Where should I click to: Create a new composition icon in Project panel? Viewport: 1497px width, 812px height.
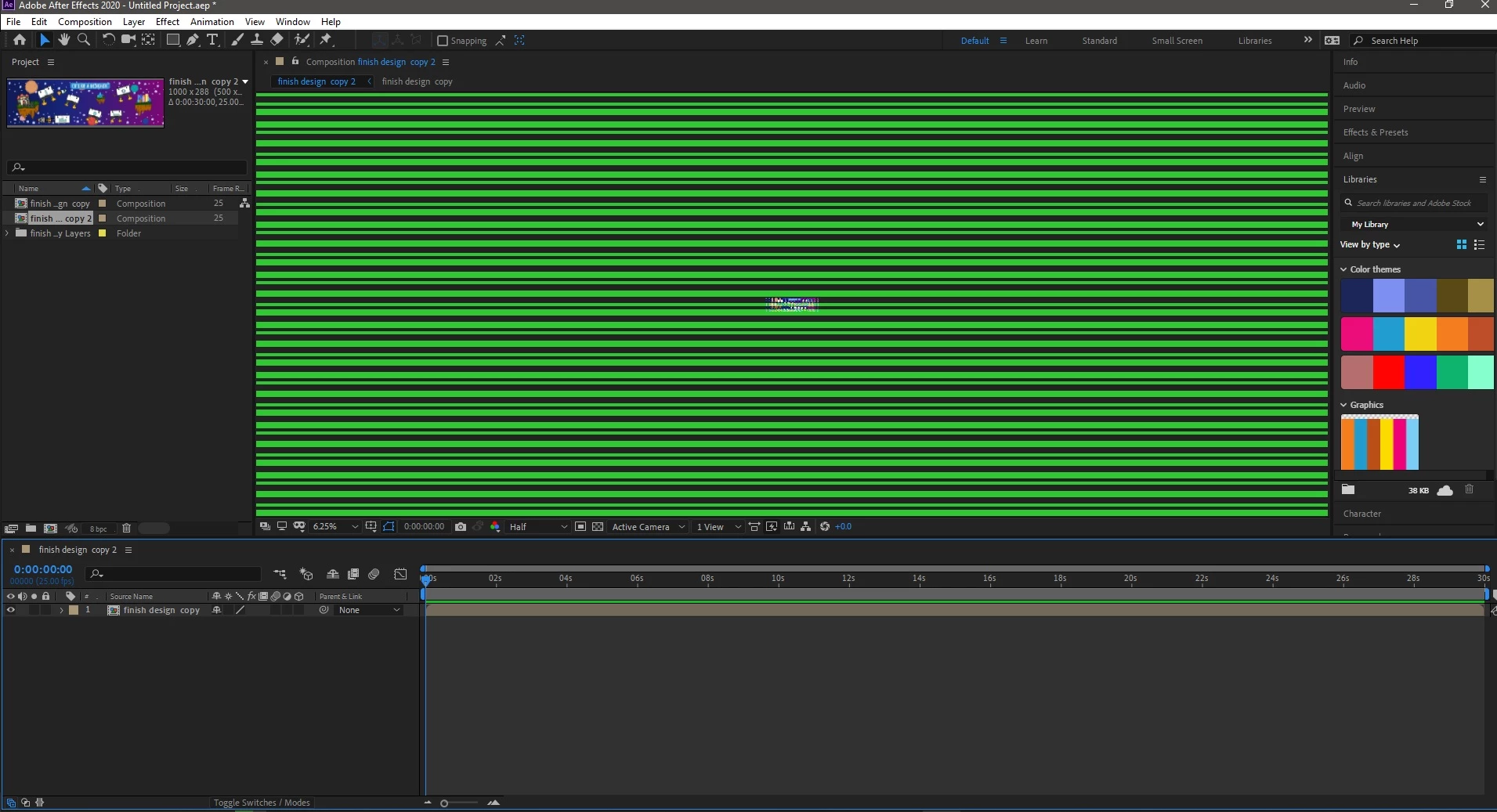pos(51,529)
